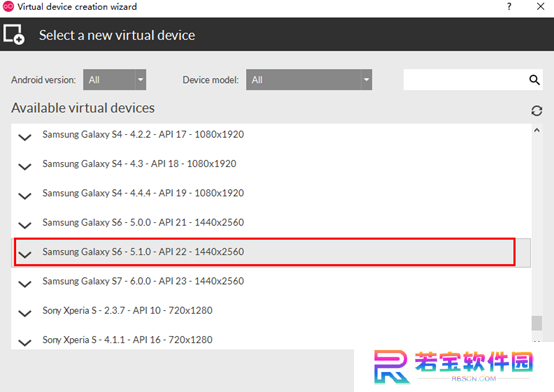
Task: Click the help question mark button
Action: point(509,6)
